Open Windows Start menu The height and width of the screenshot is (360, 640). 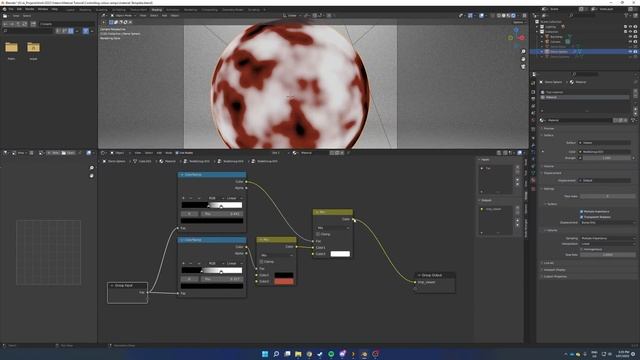click(x=264, y=354)
